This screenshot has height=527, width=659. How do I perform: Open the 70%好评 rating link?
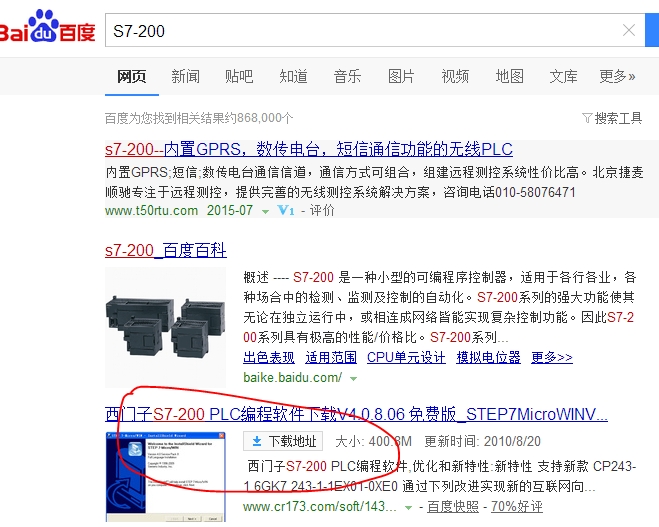(517, 507)
